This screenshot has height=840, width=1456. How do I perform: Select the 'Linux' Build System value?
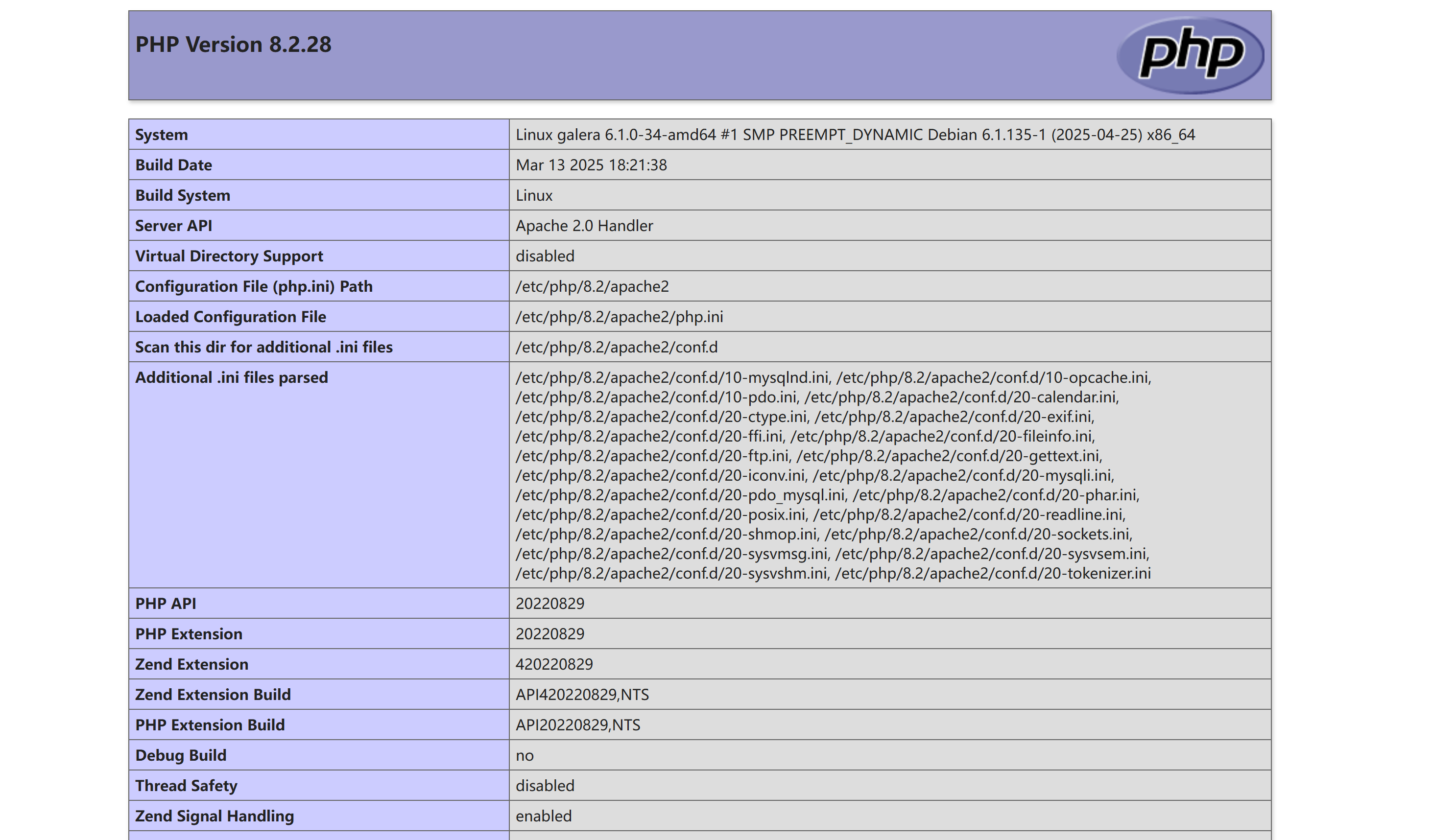click(x=534, y=196)
